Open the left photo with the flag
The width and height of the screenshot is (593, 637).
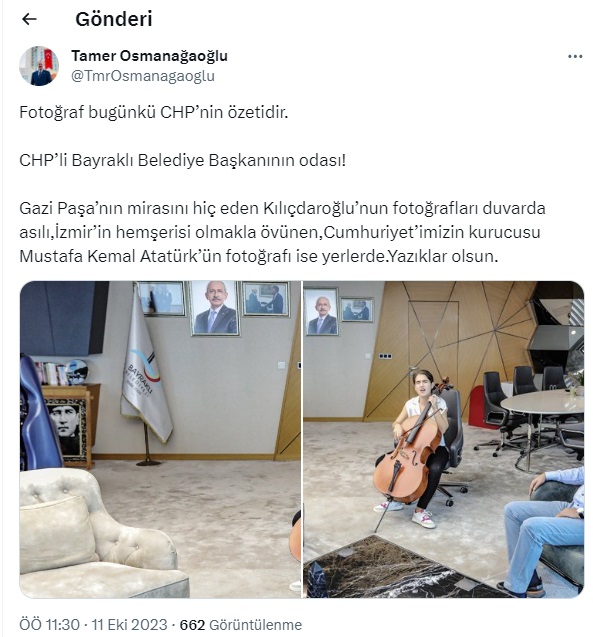pyautogui.click(x=160, y=439)
